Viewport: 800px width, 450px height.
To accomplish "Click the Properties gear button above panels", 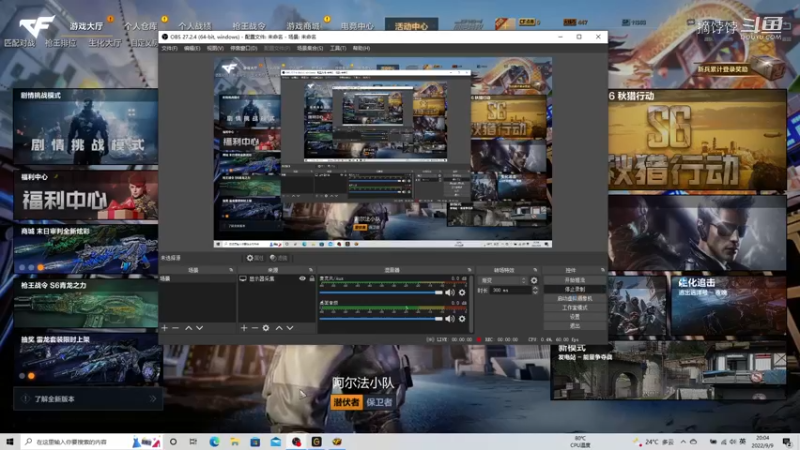I will tap(255, 258).
